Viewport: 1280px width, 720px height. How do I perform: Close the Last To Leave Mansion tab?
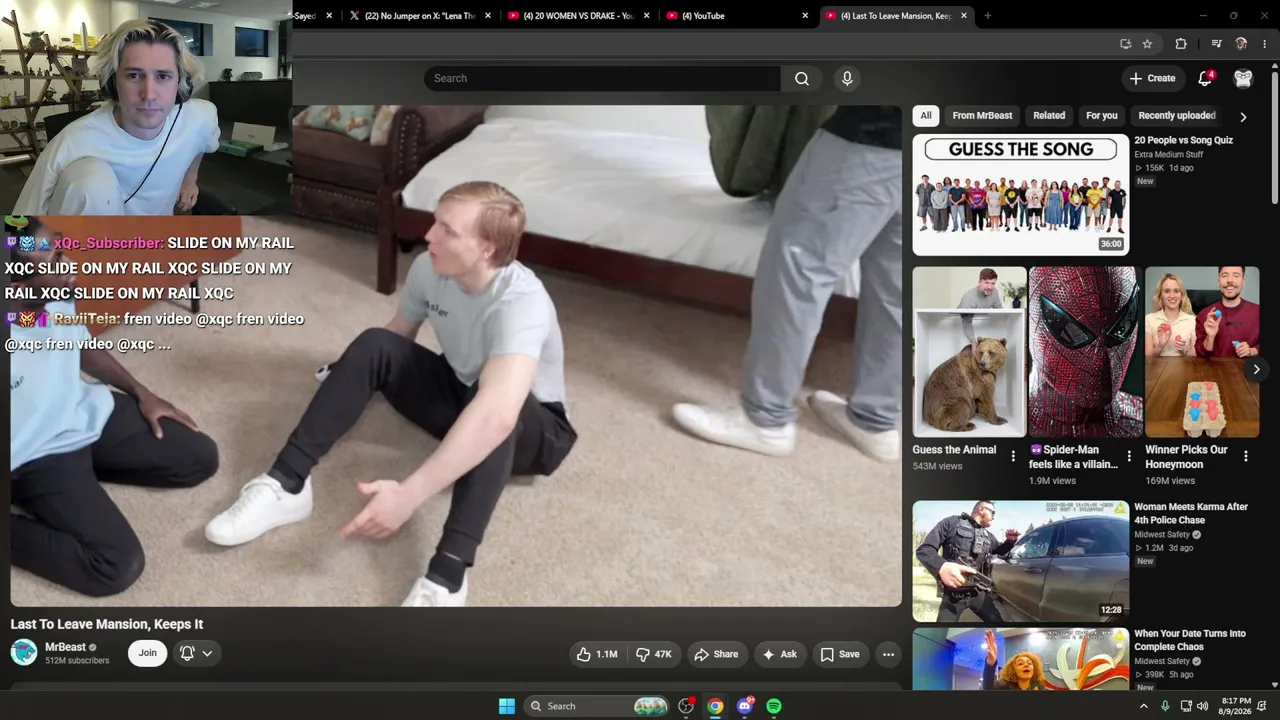pyautogui.click(x=964, y=16)
